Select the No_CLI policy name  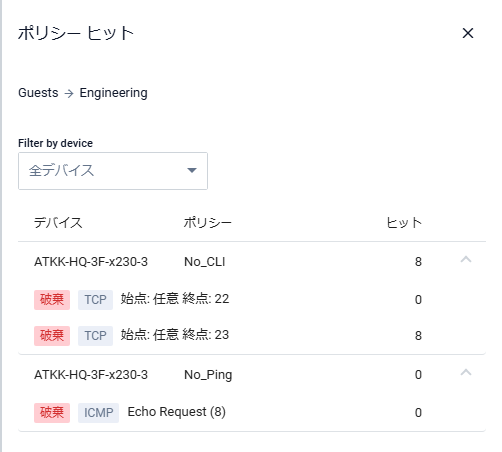click(205, 262)
